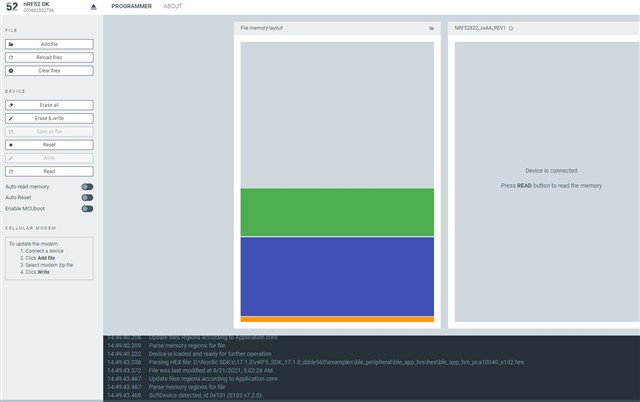Click the info icon next to NRF52832_xxAA_REV1
Screen dimensions: 640x402
511,28
